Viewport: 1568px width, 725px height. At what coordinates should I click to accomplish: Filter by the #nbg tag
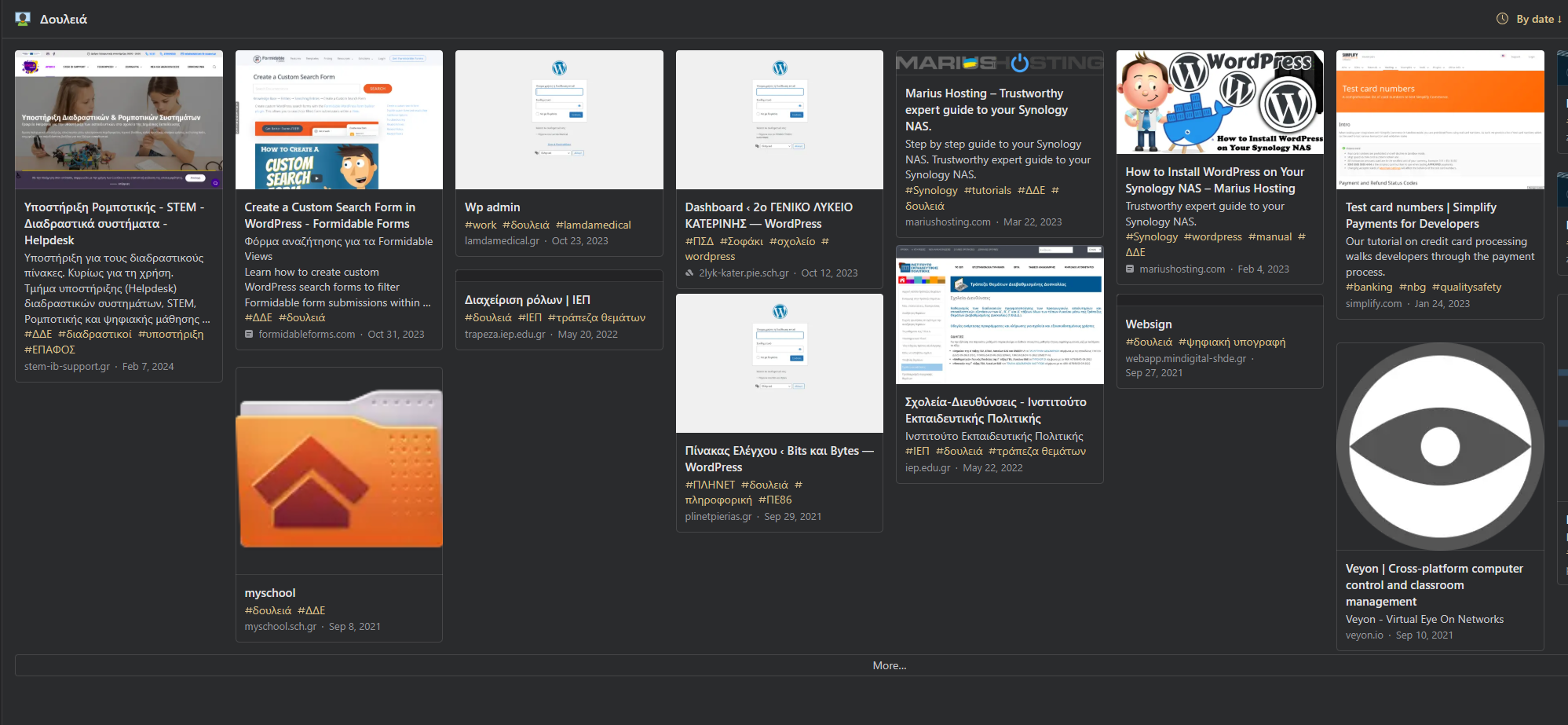[x=1413, y=287]
